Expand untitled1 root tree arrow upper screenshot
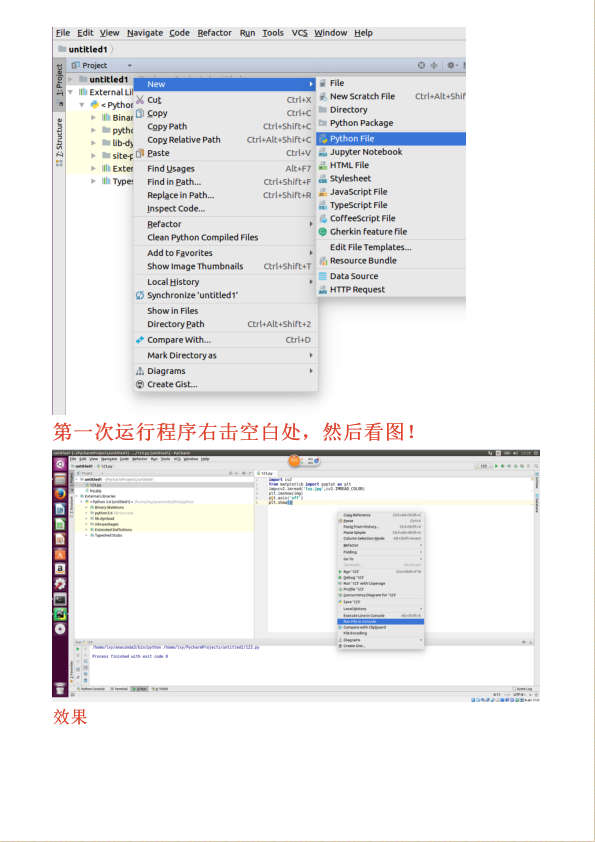The height and width of the screenshot is (842, 595). coord(70,79)
